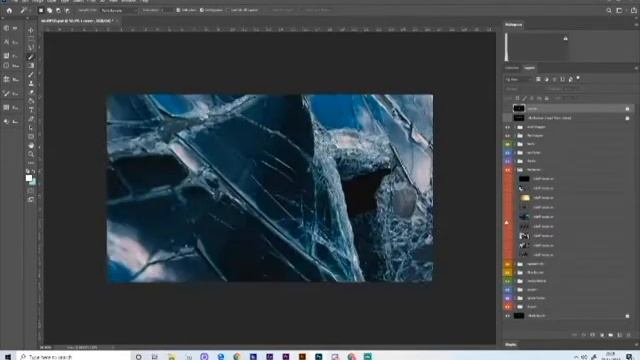Toggle visibility of the yellow-labeled group

tap(507, 272)
